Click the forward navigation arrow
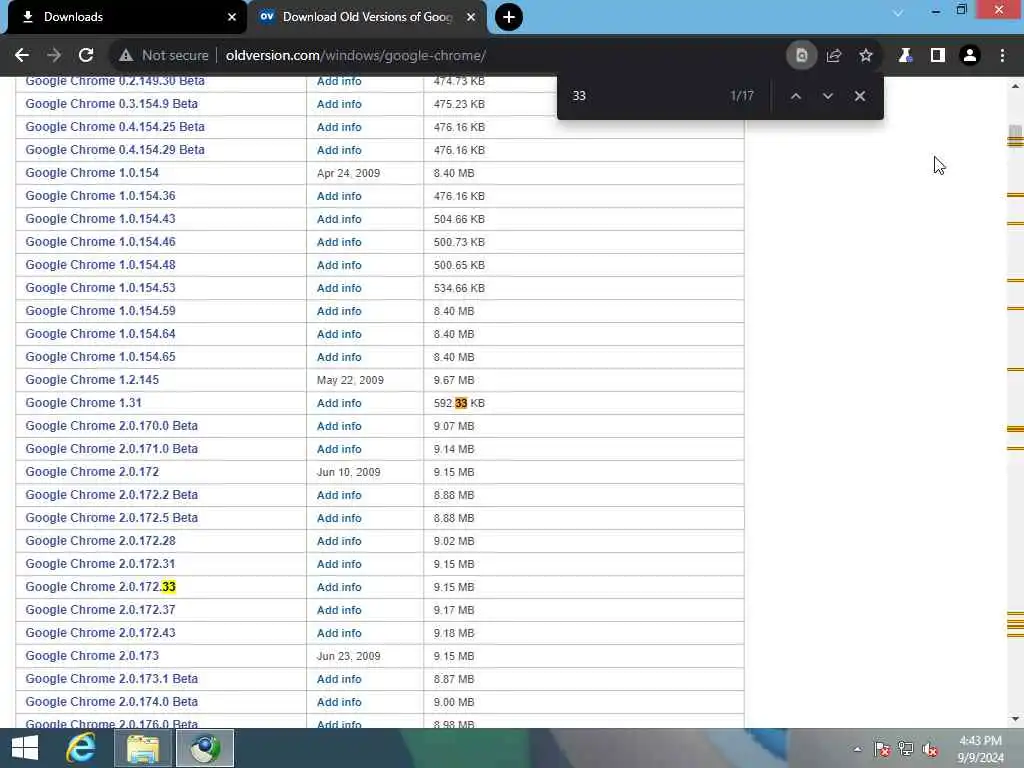 coord(54,56)
